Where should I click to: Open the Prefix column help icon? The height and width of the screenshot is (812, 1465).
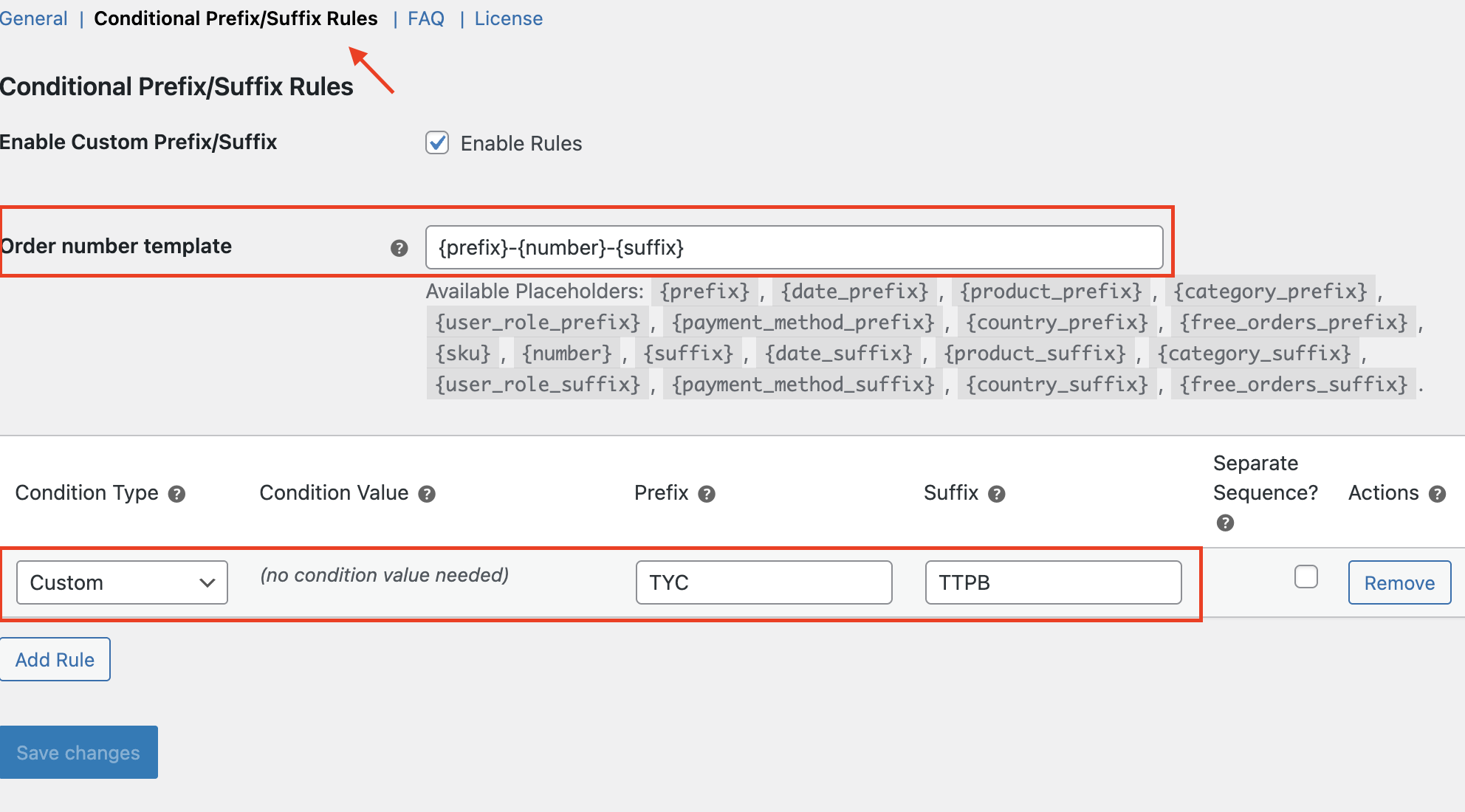[705, 494]
